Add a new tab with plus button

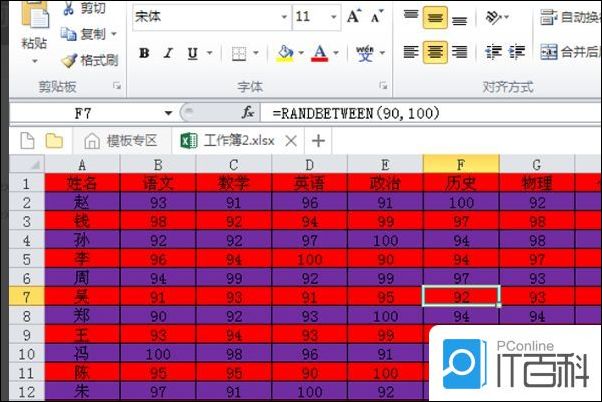[318, 141]
